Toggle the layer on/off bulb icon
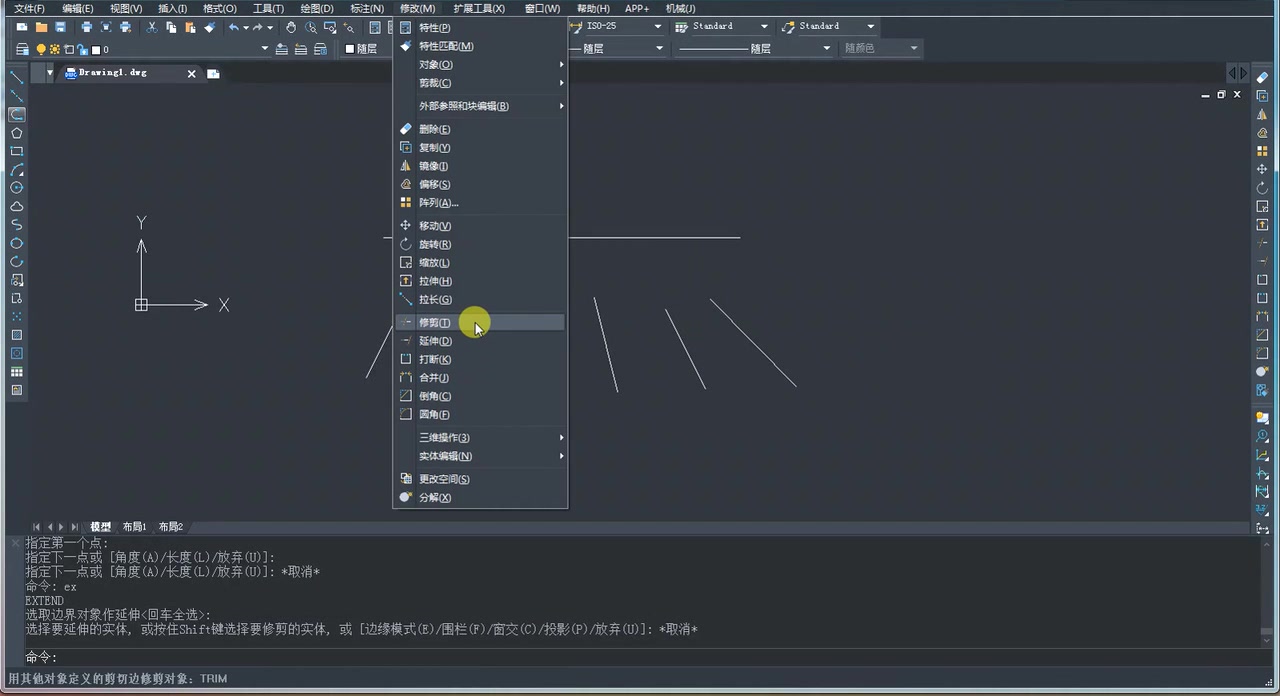1280x696 pixels. [41, 48]
